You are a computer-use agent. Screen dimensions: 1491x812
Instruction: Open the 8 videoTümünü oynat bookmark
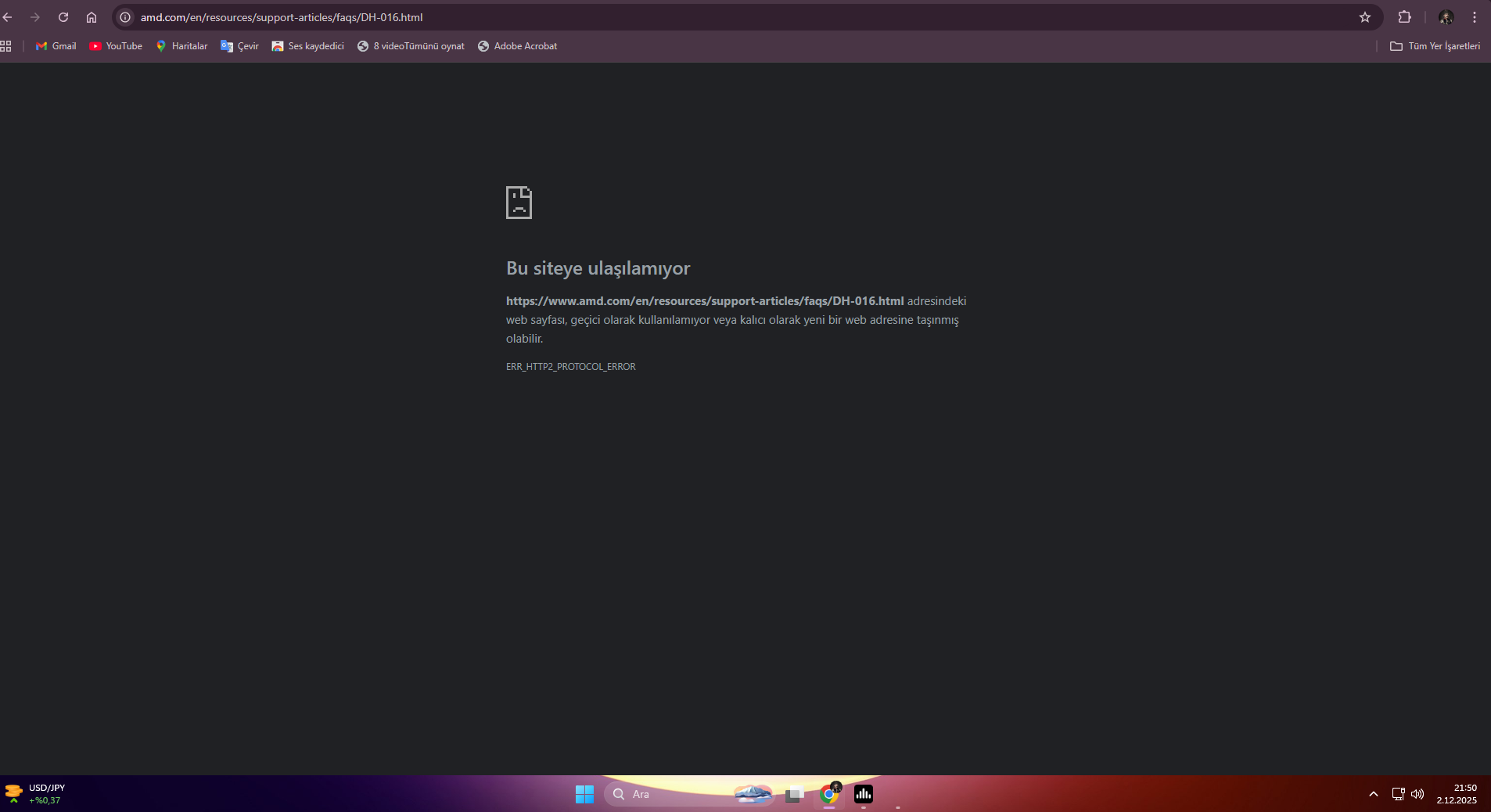pos(411,46)
